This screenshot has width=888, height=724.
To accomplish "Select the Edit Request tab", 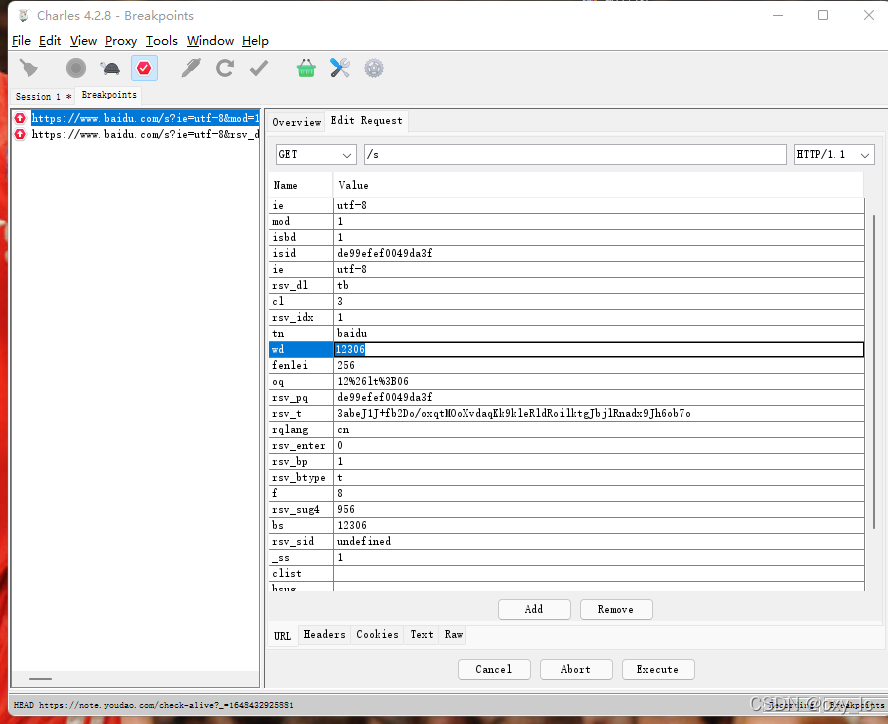I will tap(366, 121).
